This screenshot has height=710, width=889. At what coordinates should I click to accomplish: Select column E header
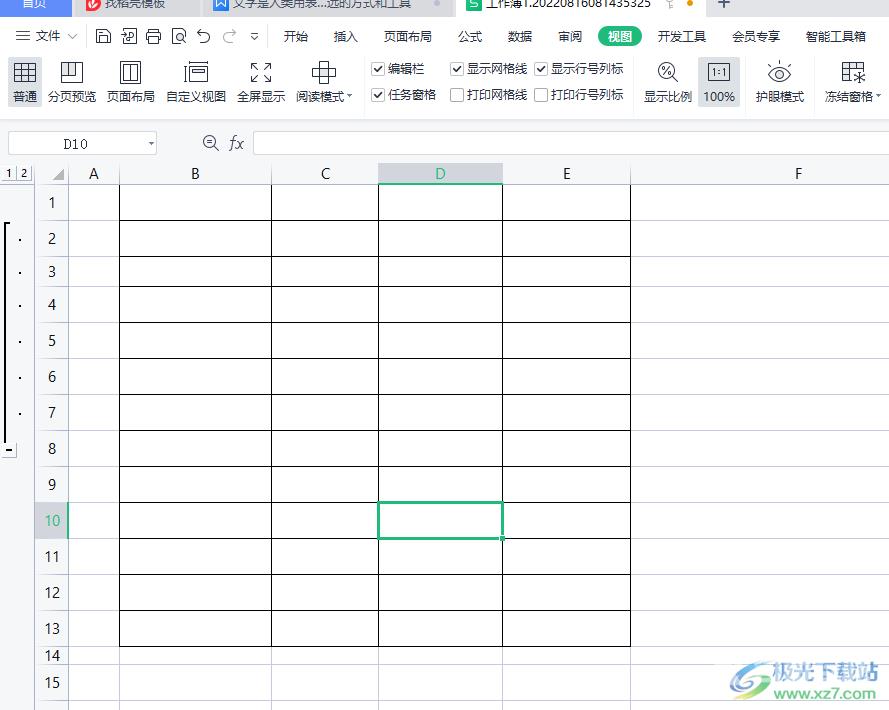click(566, 174)
